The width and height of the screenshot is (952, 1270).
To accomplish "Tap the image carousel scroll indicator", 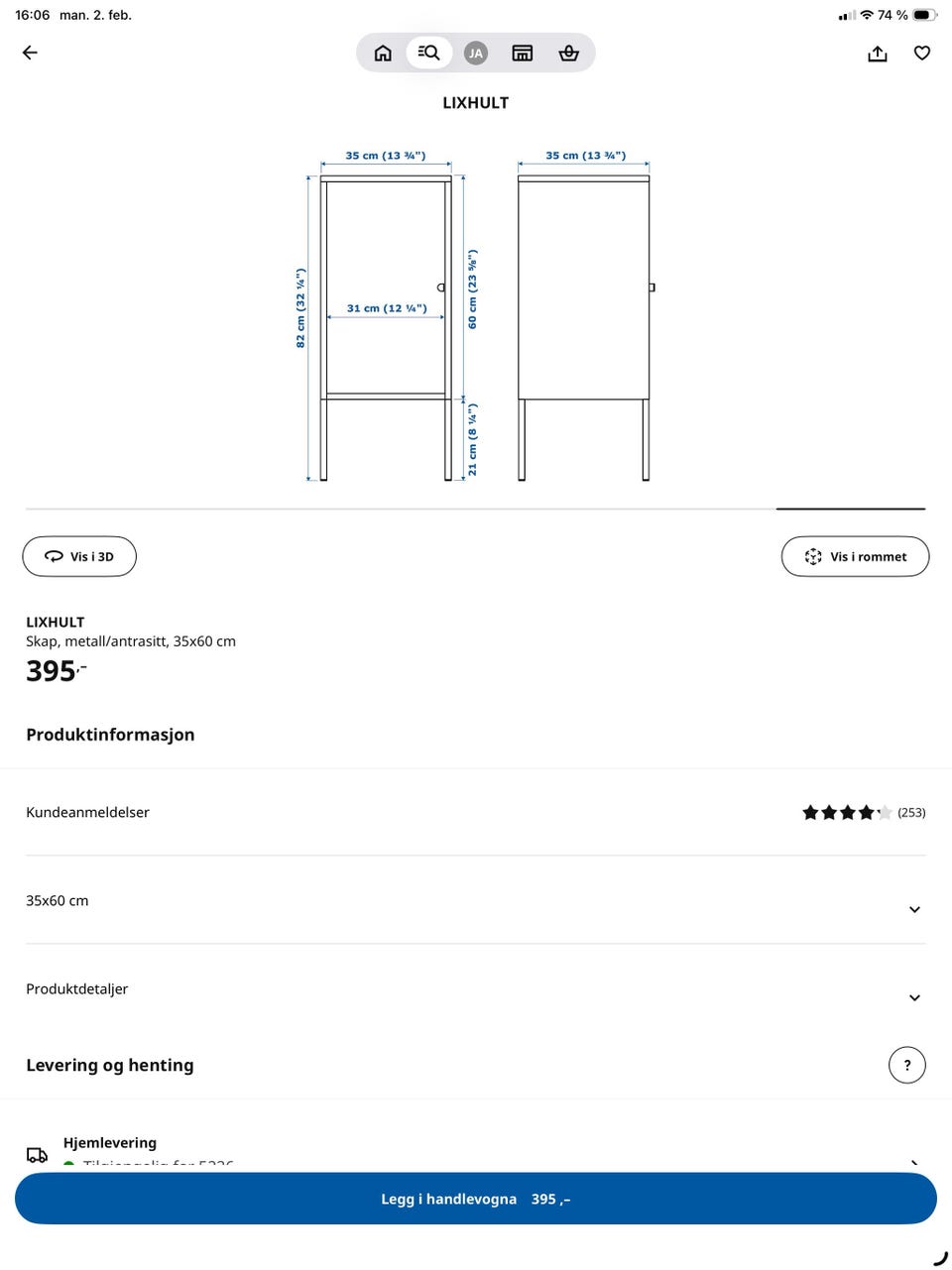I will 850,508.
